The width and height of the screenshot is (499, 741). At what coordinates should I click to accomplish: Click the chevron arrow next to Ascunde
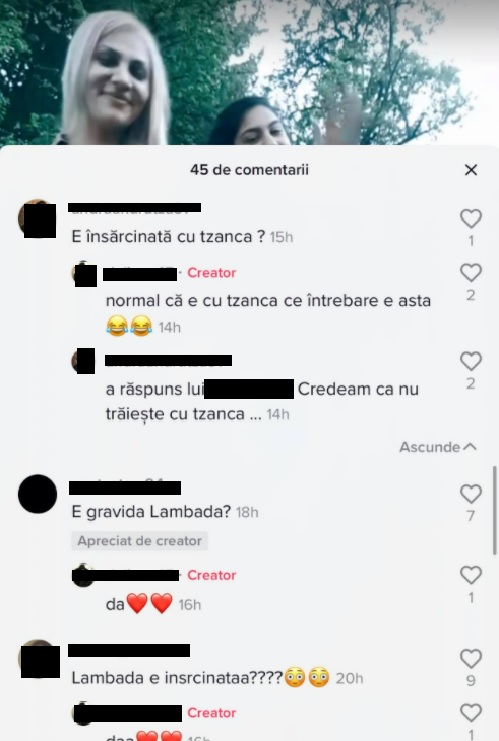[470, 447]
